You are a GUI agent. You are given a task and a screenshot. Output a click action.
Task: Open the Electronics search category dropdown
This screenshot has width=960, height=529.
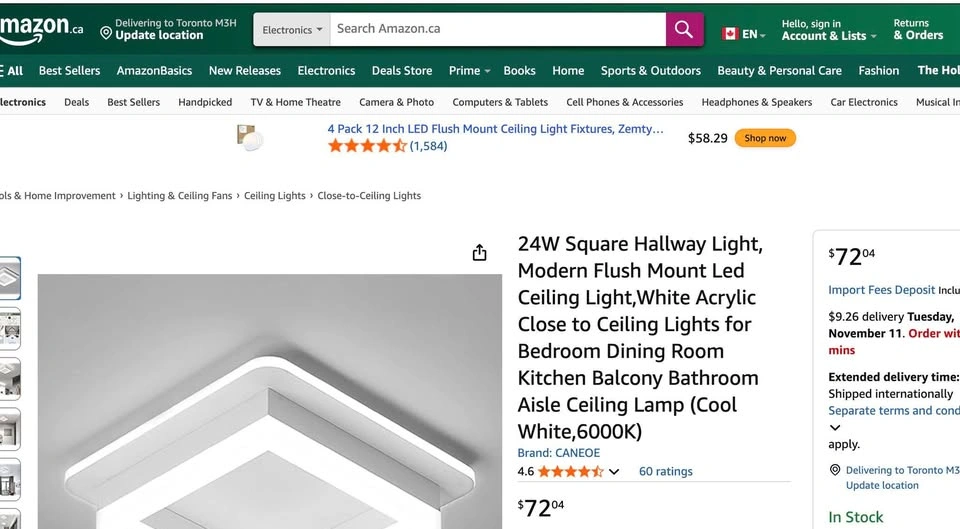[x=292, y=30]
